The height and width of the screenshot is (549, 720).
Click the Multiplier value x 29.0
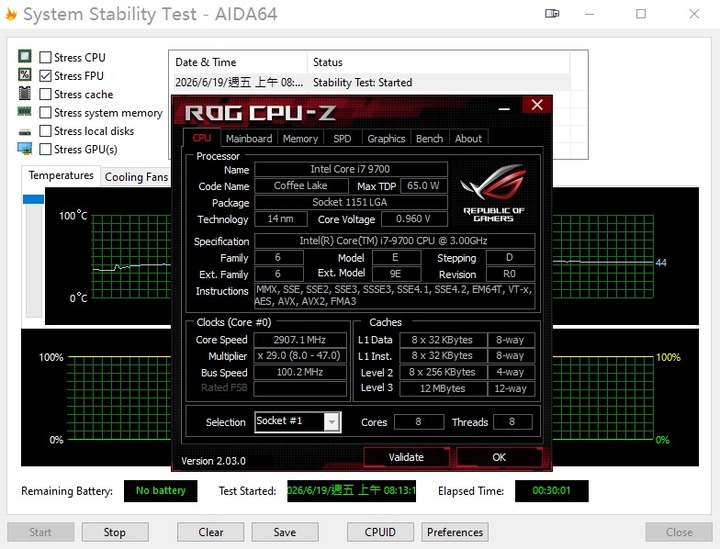[300, 356]
